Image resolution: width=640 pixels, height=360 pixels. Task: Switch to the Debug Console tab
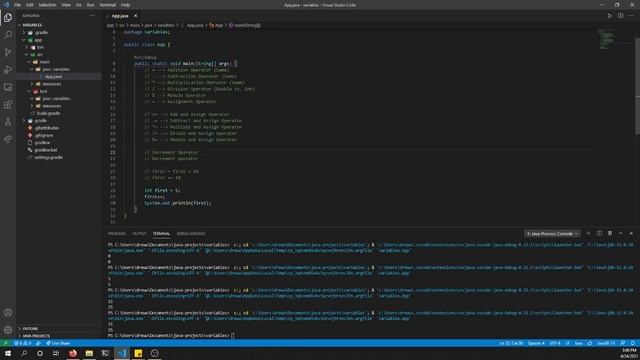191,233
